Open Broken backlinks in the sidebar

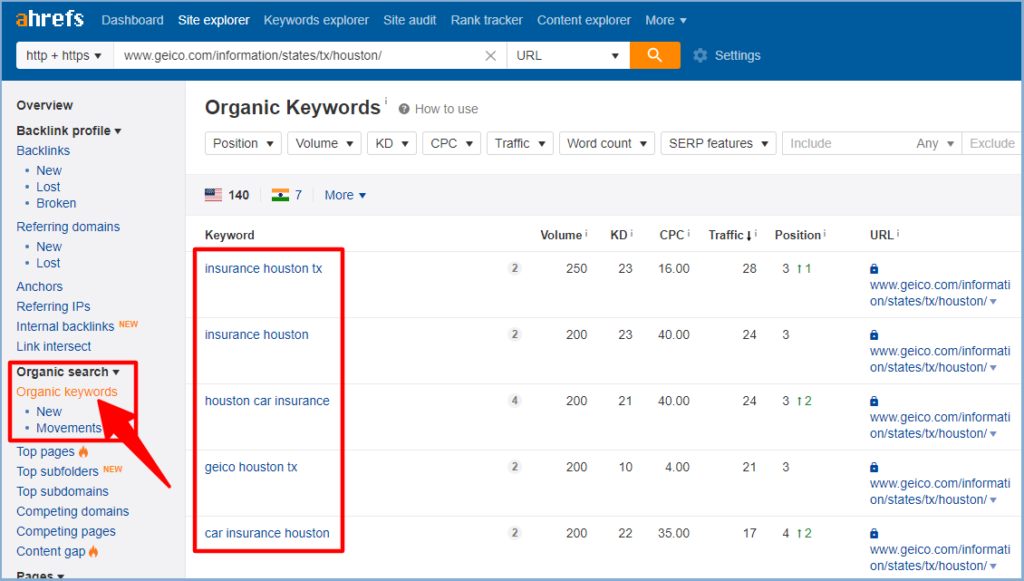56,203
